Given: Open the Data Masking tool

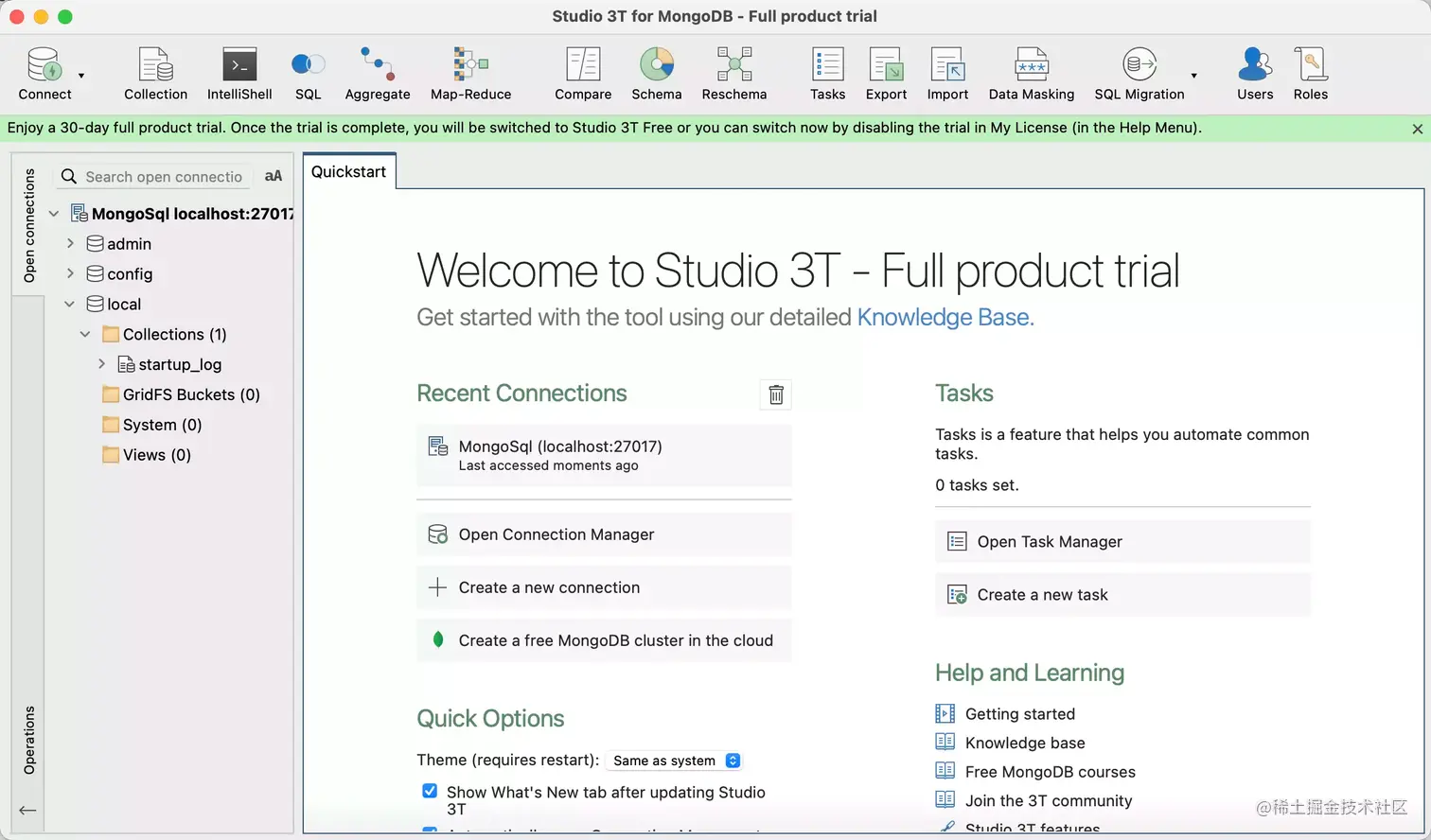Looking at the screenshot, I should [x=1032, y=73].
